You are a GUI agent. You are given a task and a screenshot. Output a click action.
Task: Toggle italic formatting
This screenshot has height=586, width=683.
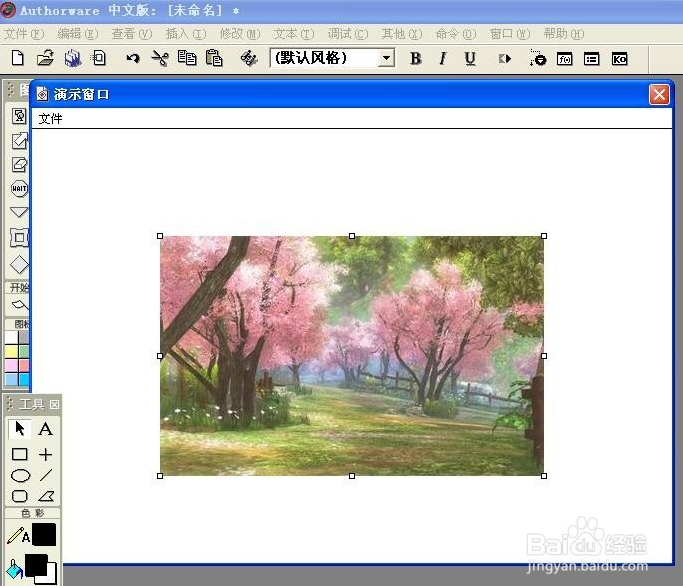click(x=443, y=58)
